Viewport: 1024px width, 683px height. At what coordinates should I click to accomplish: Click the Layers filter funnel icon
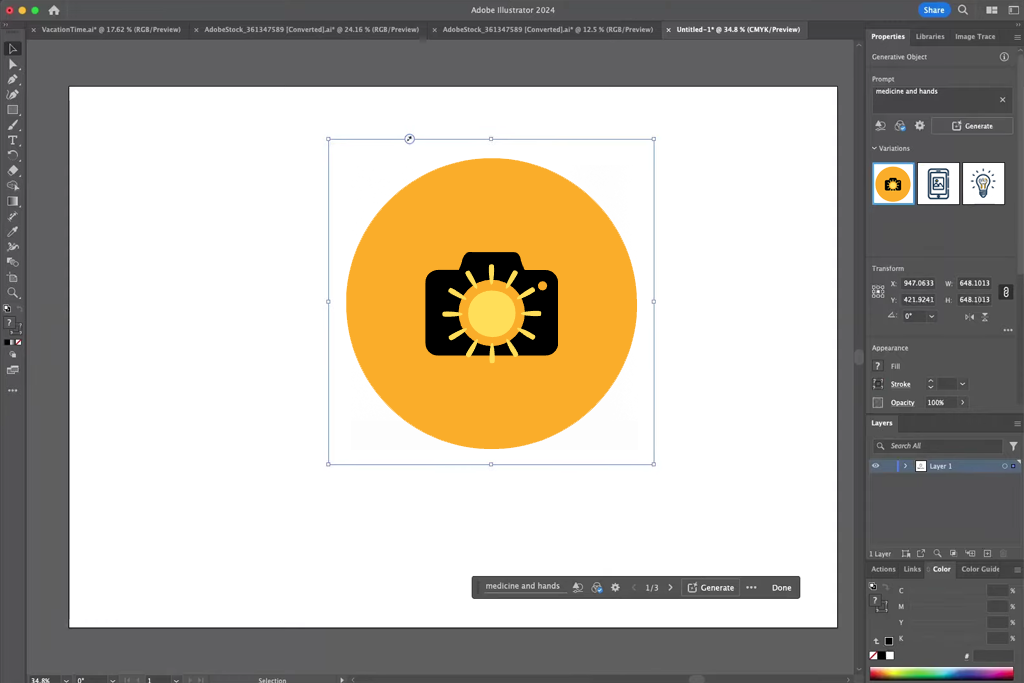point(1013,446)
